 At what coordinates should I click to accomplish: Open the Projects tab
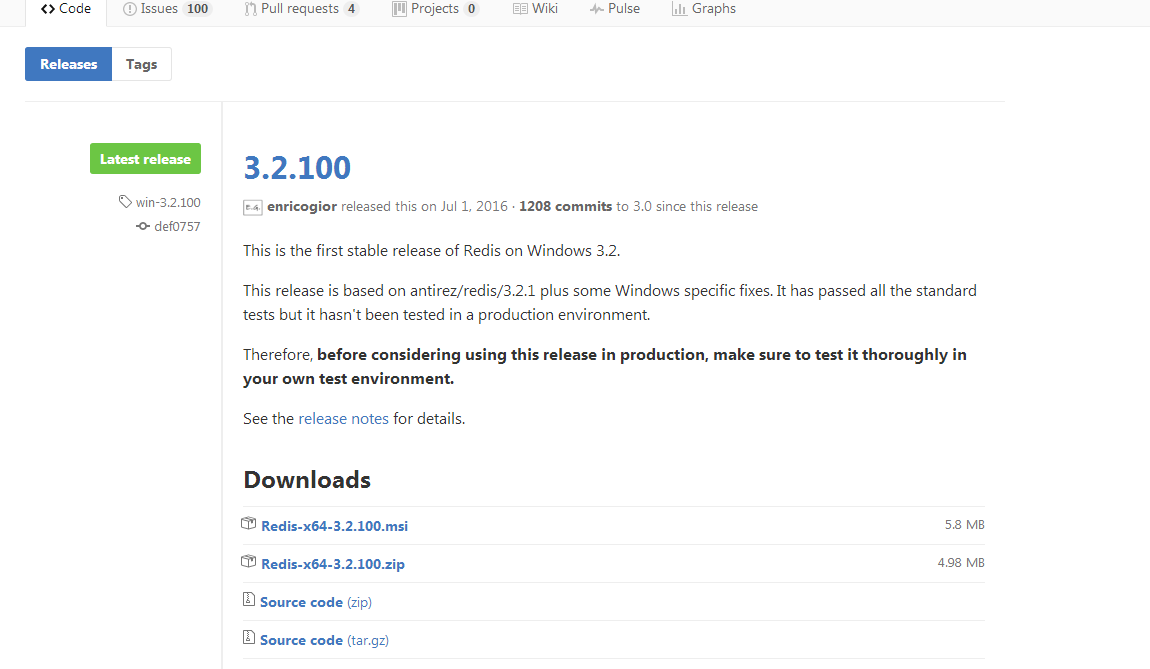pyautogui.click(x=435, y=9)
